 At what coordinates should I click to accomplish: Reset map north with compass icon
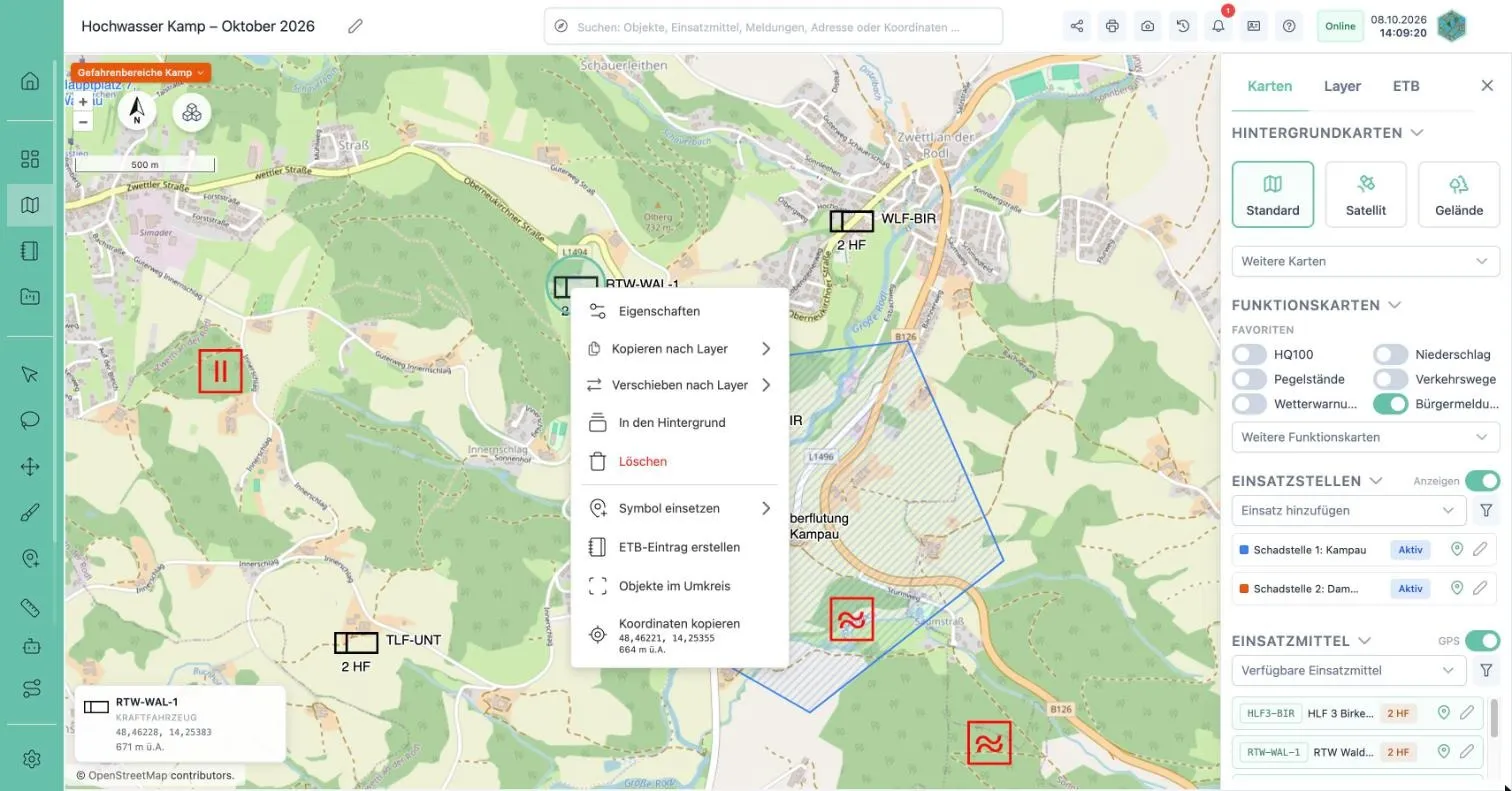(137, 111)
